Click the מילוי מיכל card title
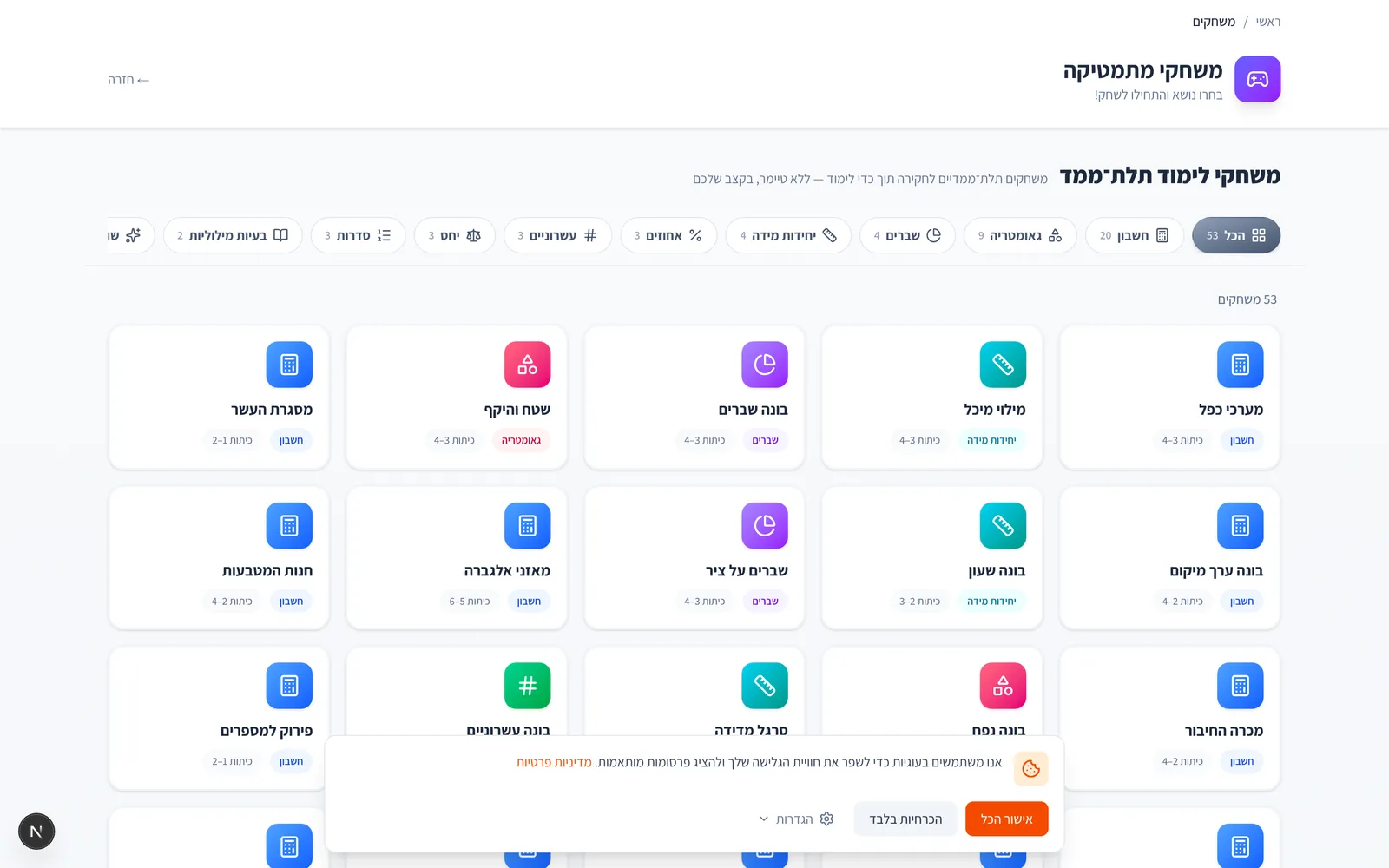 (x=995, y=409)
